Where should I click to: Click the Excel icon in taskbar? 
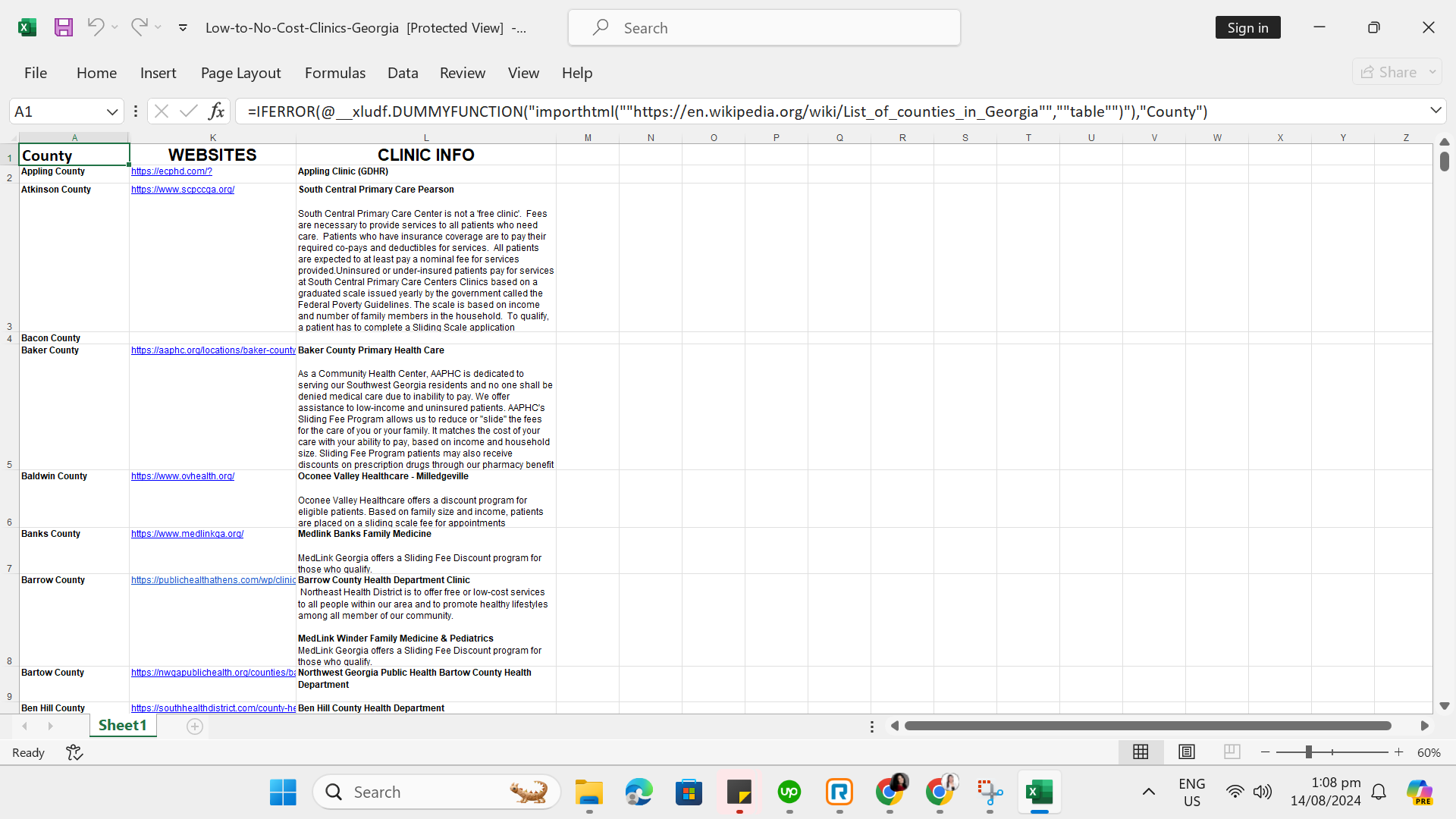(x=1039, y=792)
